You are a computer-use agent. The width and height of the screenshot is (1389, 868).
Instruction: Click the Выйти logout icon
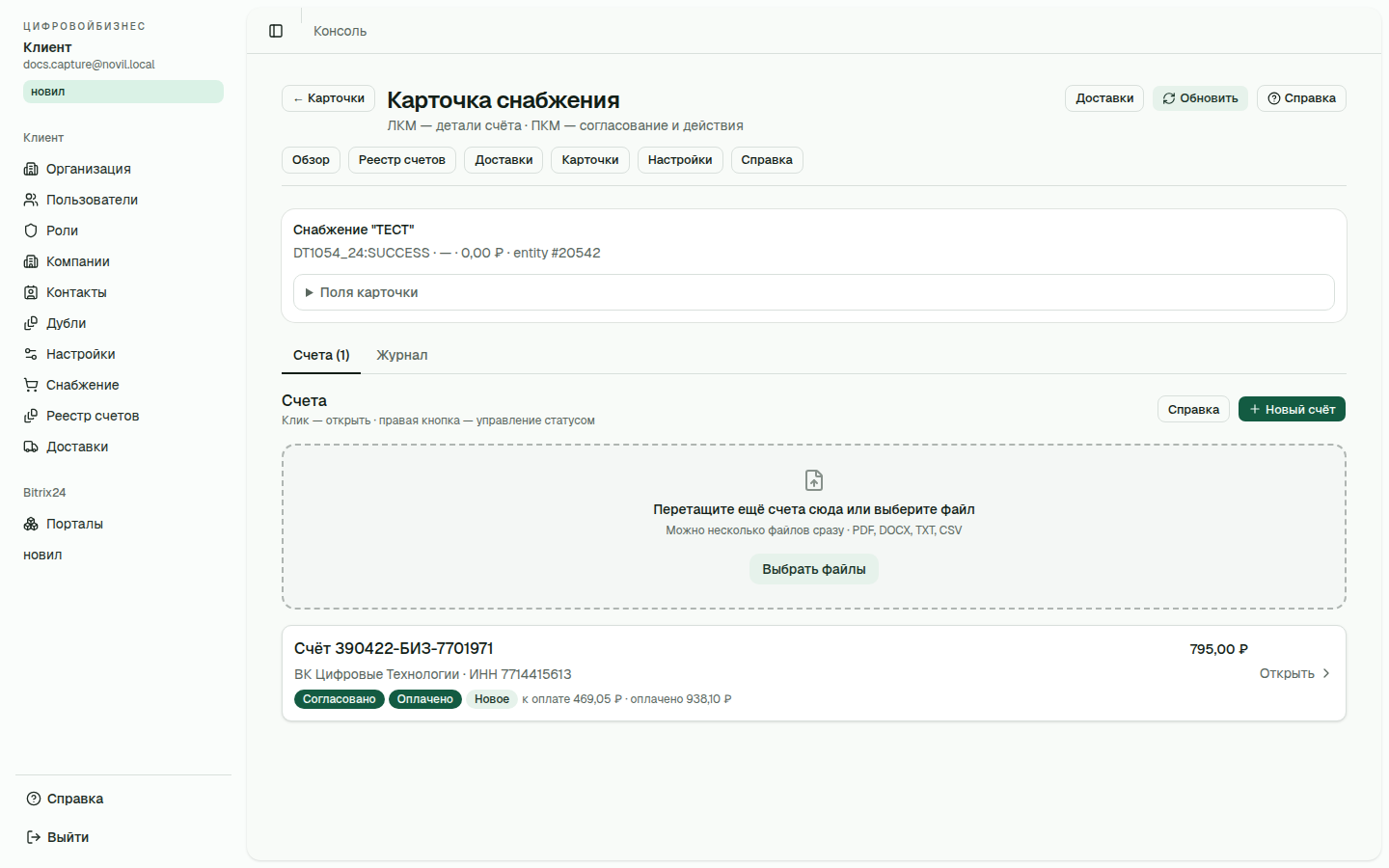(x=34, y=837)
